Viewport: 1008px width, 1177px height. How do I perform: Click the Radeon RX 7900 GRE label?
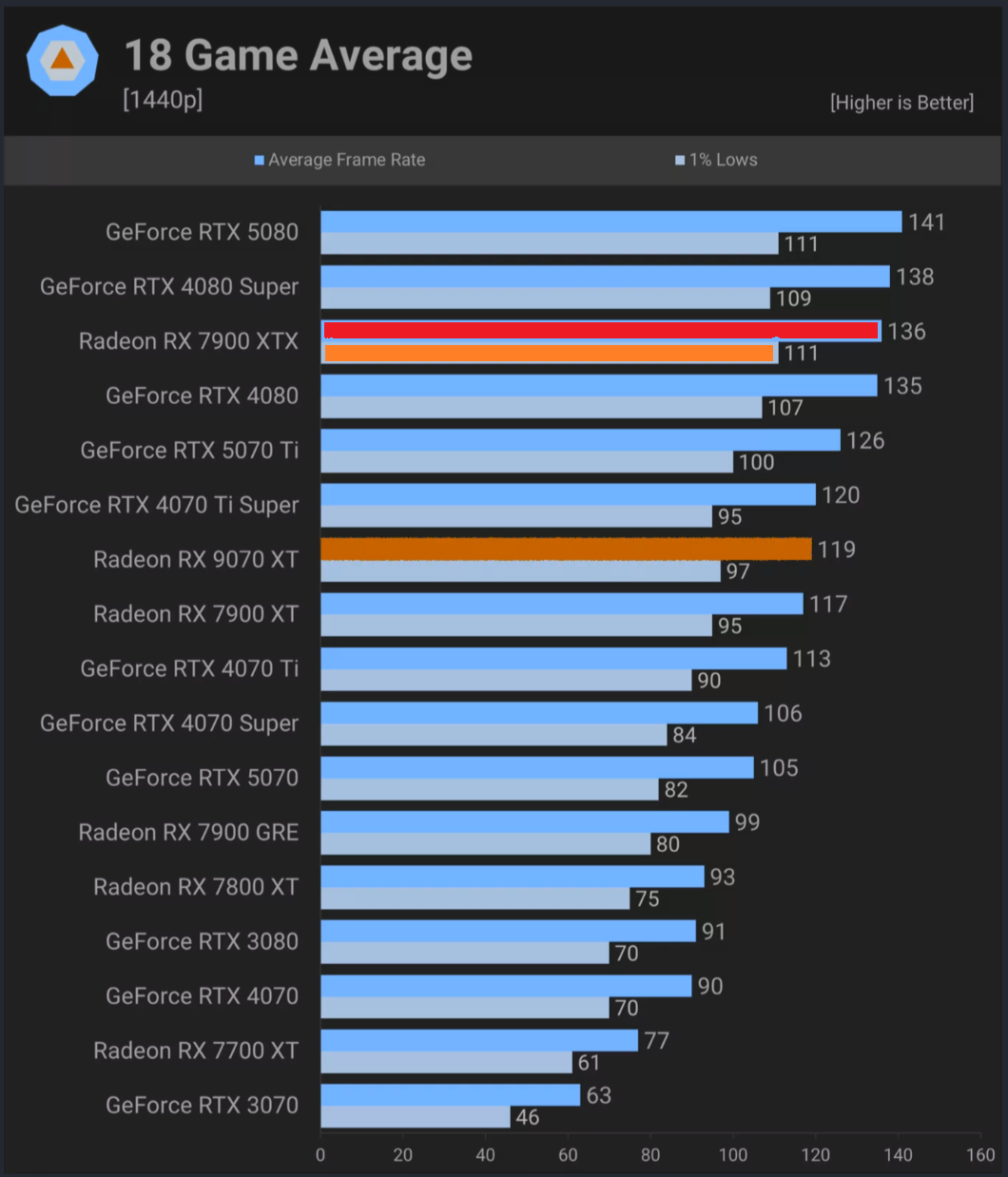188,832
